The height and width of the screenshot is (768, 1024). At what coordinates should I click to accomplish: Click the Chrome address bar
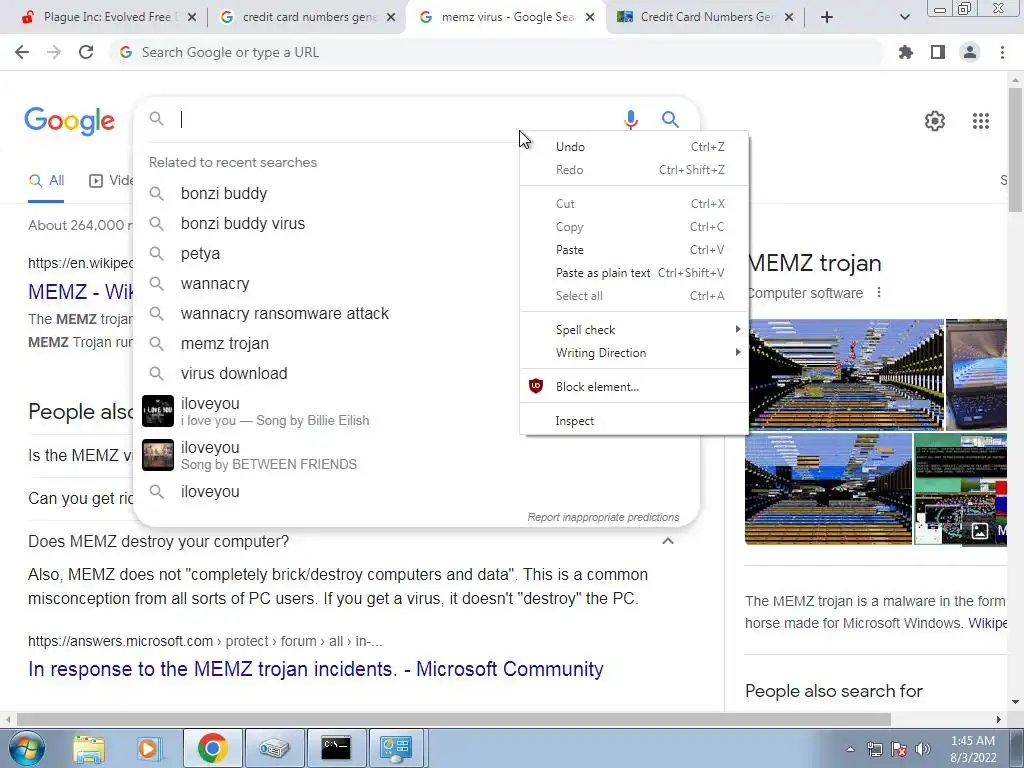pyautogui.click(x=496, y=52)
